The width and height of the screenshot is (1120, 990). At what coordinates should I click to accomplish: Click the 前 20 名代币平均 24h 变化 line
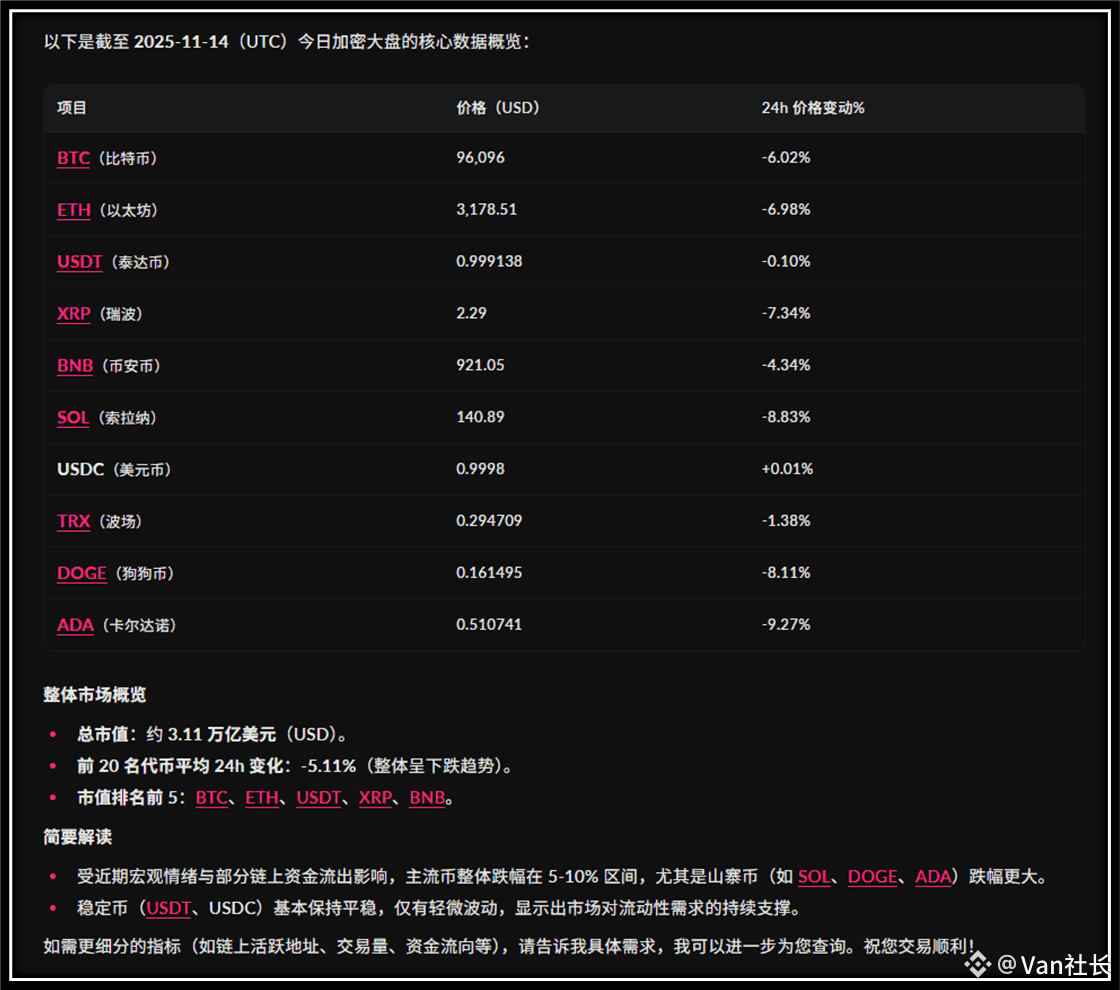coord(296,766)
